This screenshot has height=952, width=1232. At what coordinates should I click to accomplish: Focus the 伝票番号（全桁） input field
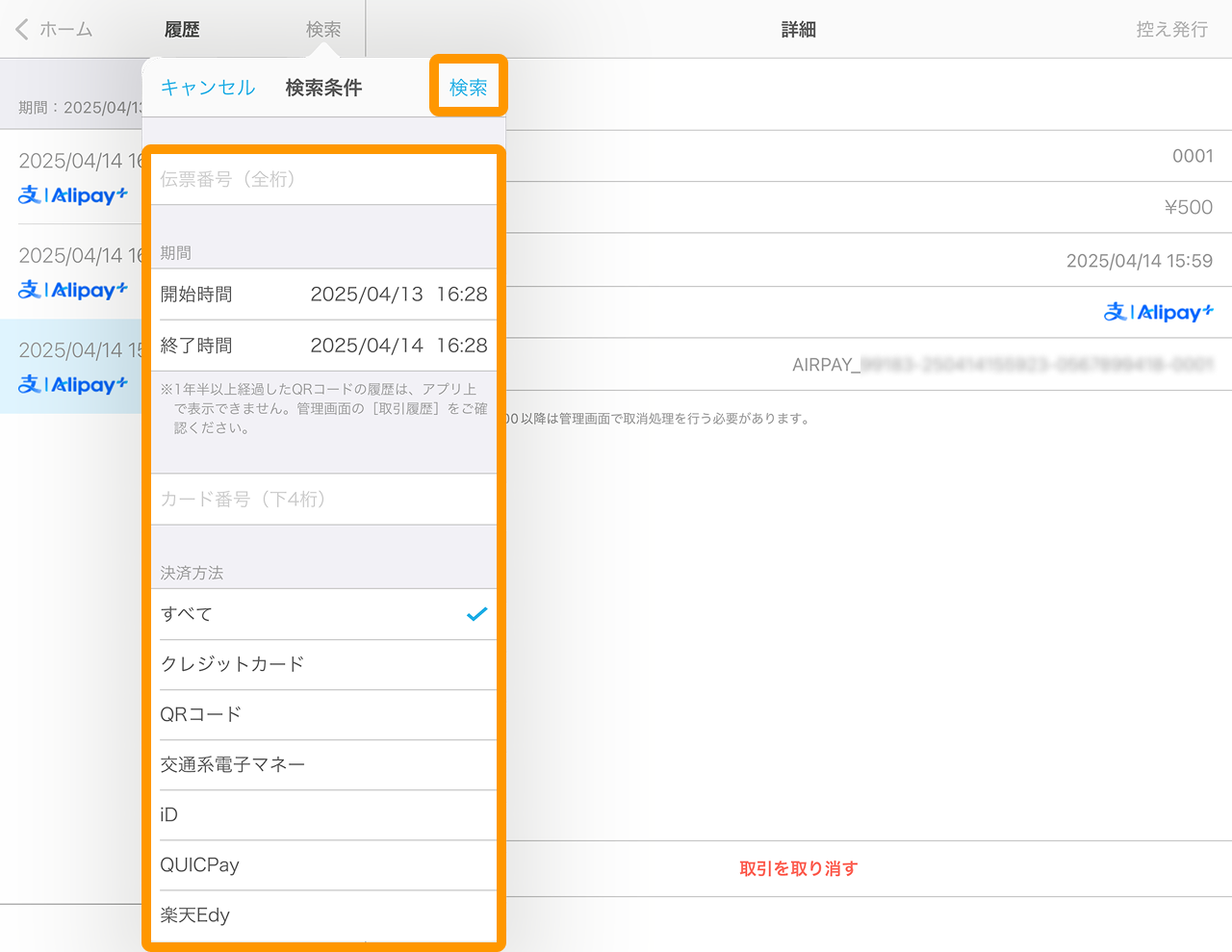[x=323, y=179]
